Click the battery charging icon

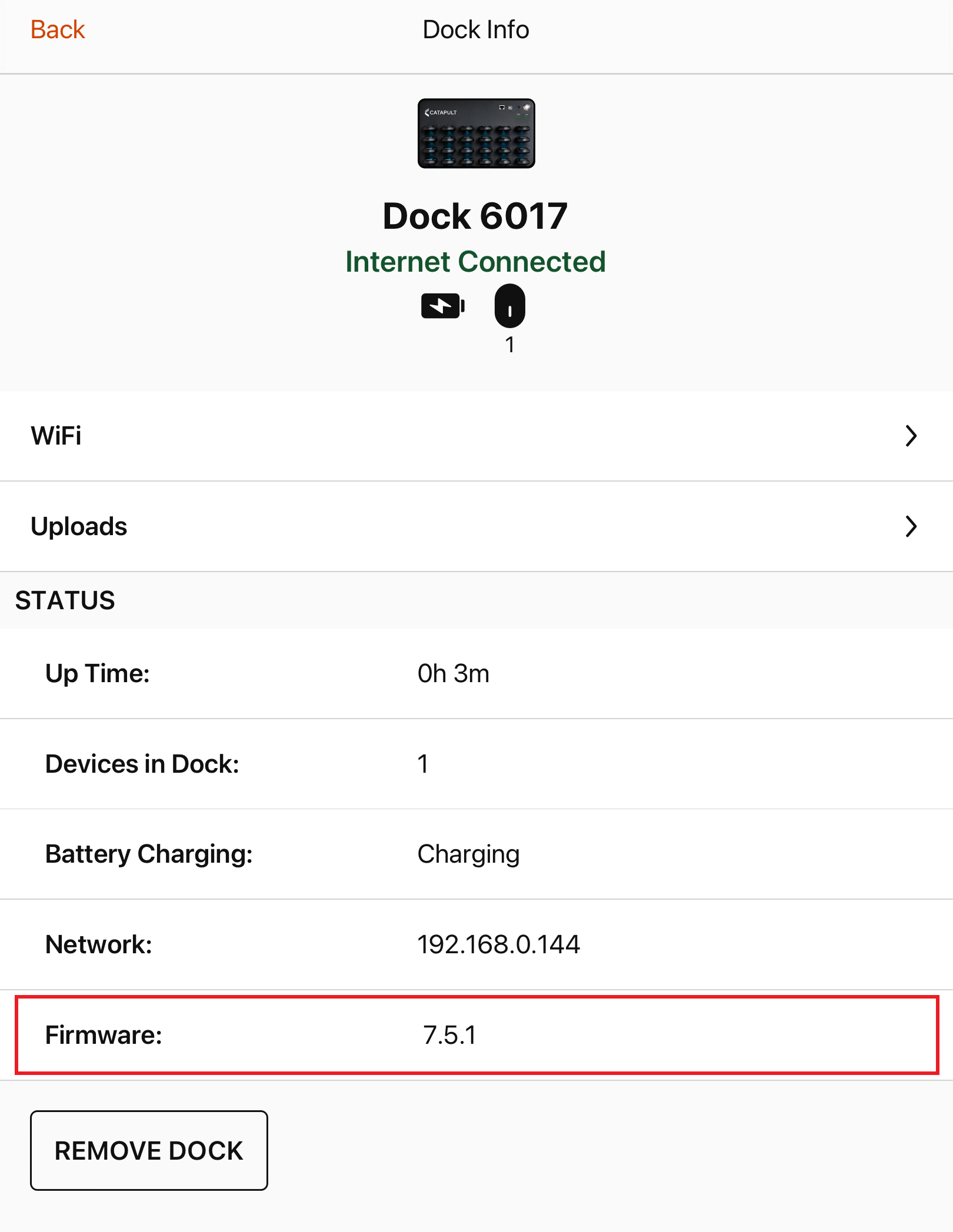(443, 306)
